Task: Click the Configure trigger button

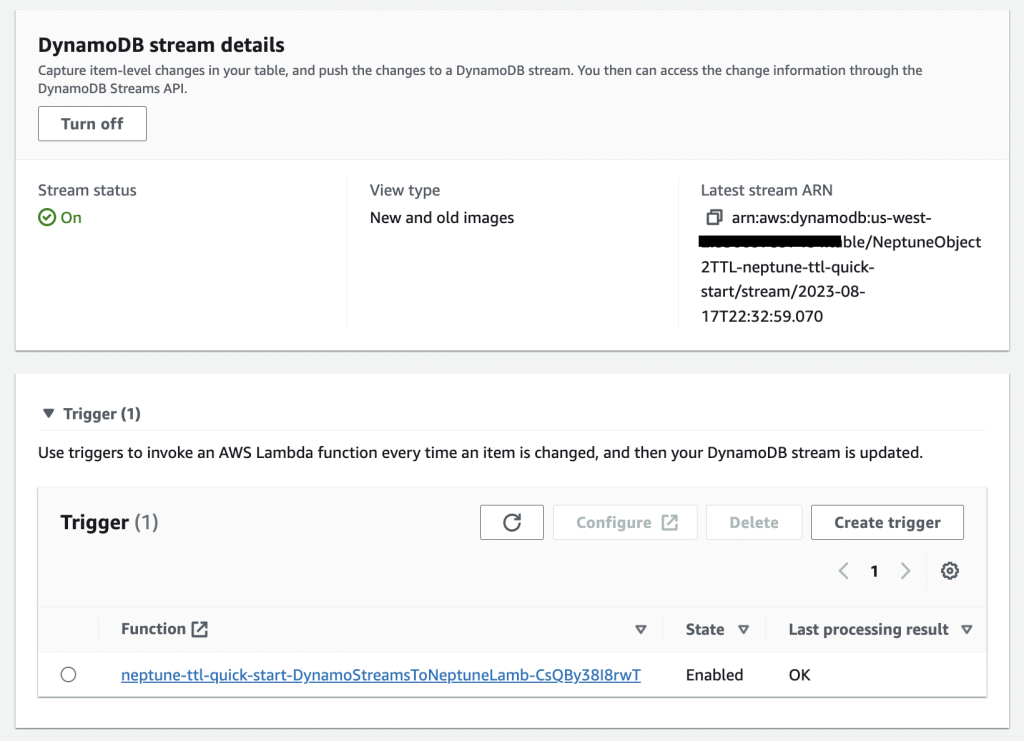Action: pos(625,521)
